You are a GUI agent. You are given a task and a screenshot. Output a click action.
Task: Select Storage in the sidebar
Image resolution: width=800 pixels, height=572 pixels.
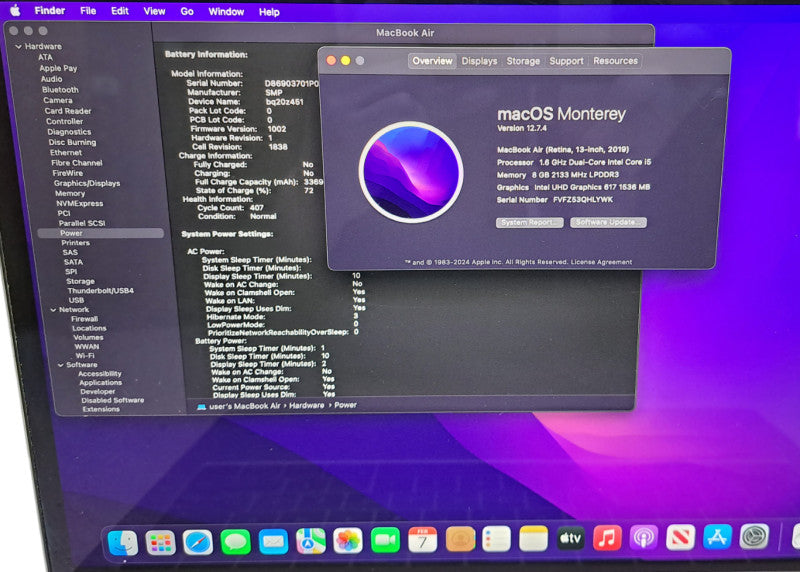point(80,281)
